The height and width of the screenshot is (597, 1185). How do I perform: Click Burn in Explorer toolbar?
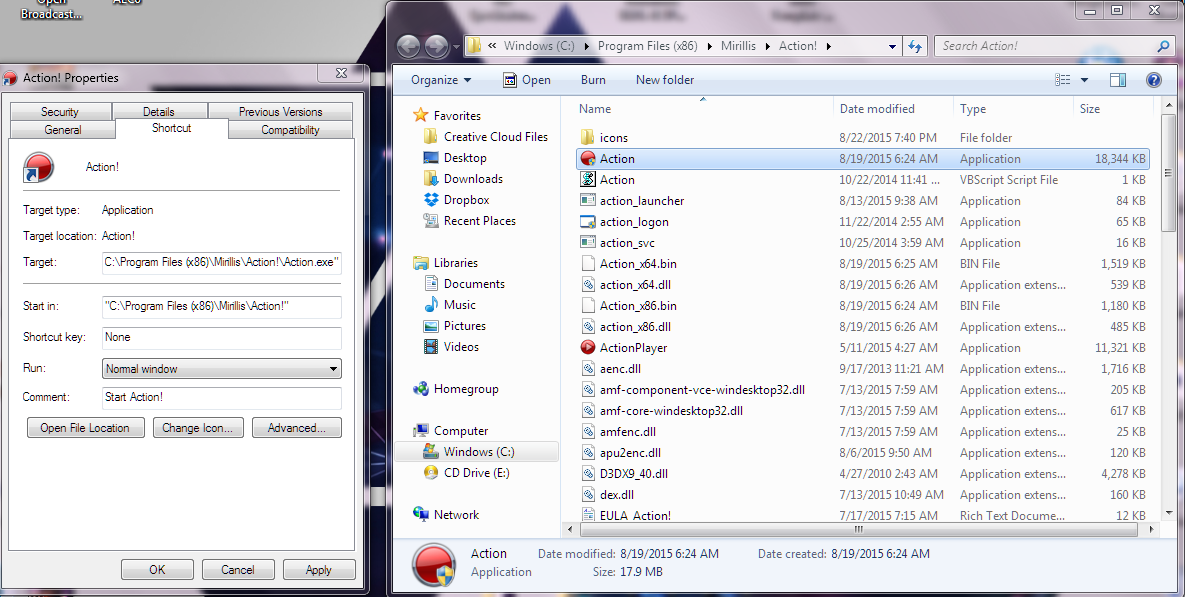pyautogui.click(x=593, y=80)
